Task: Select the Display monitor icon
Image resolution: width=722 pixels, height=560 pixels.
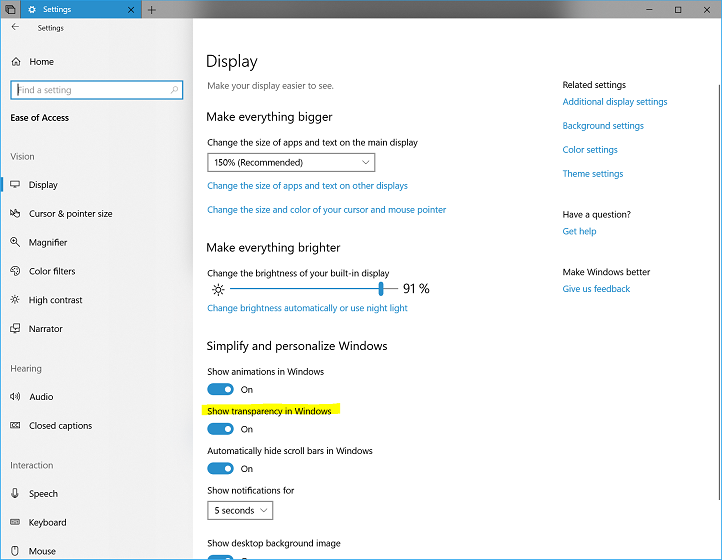Action: coord(15,184)
